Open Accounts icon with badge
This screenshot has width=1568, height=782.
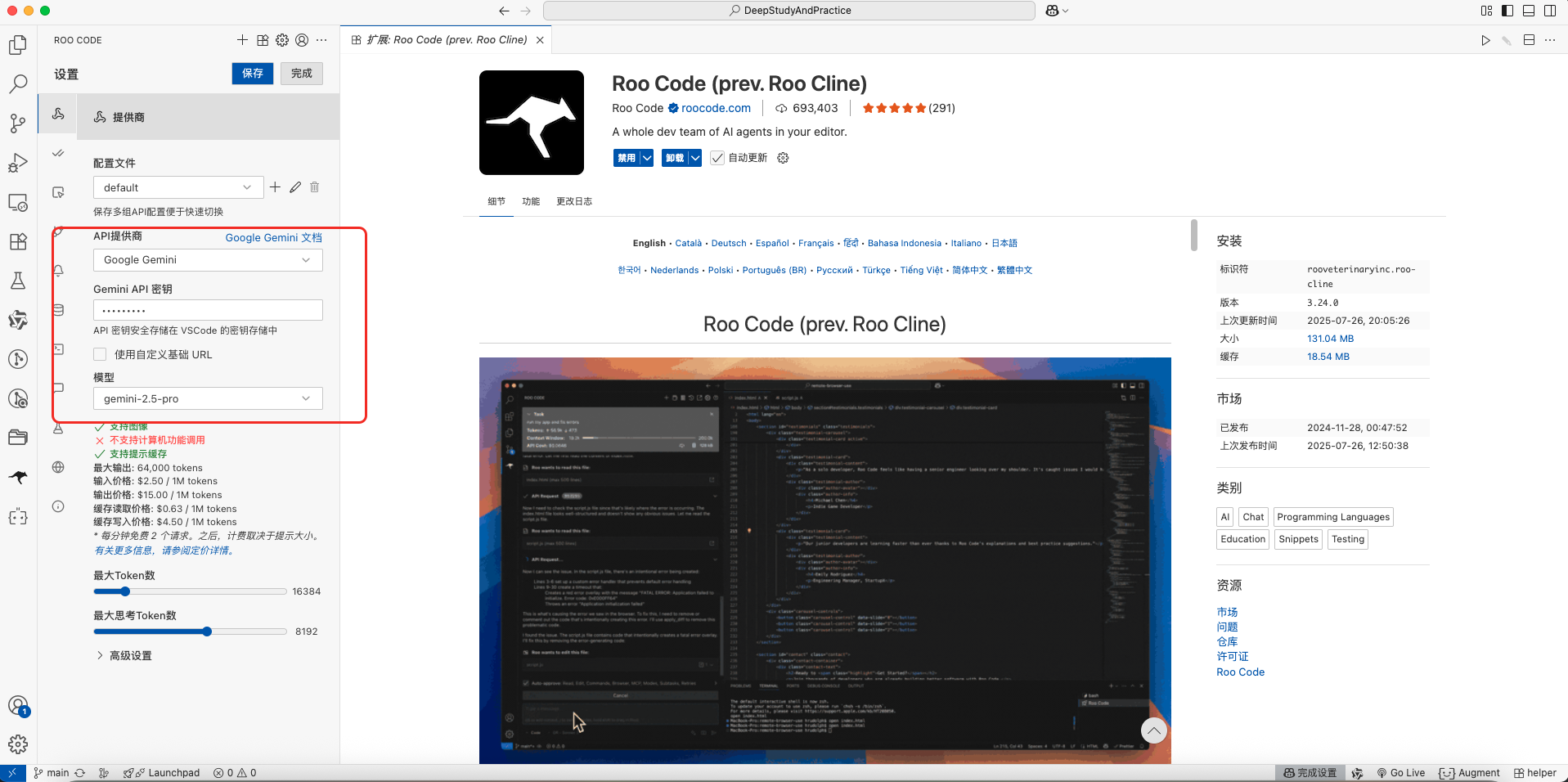[18, 706]
